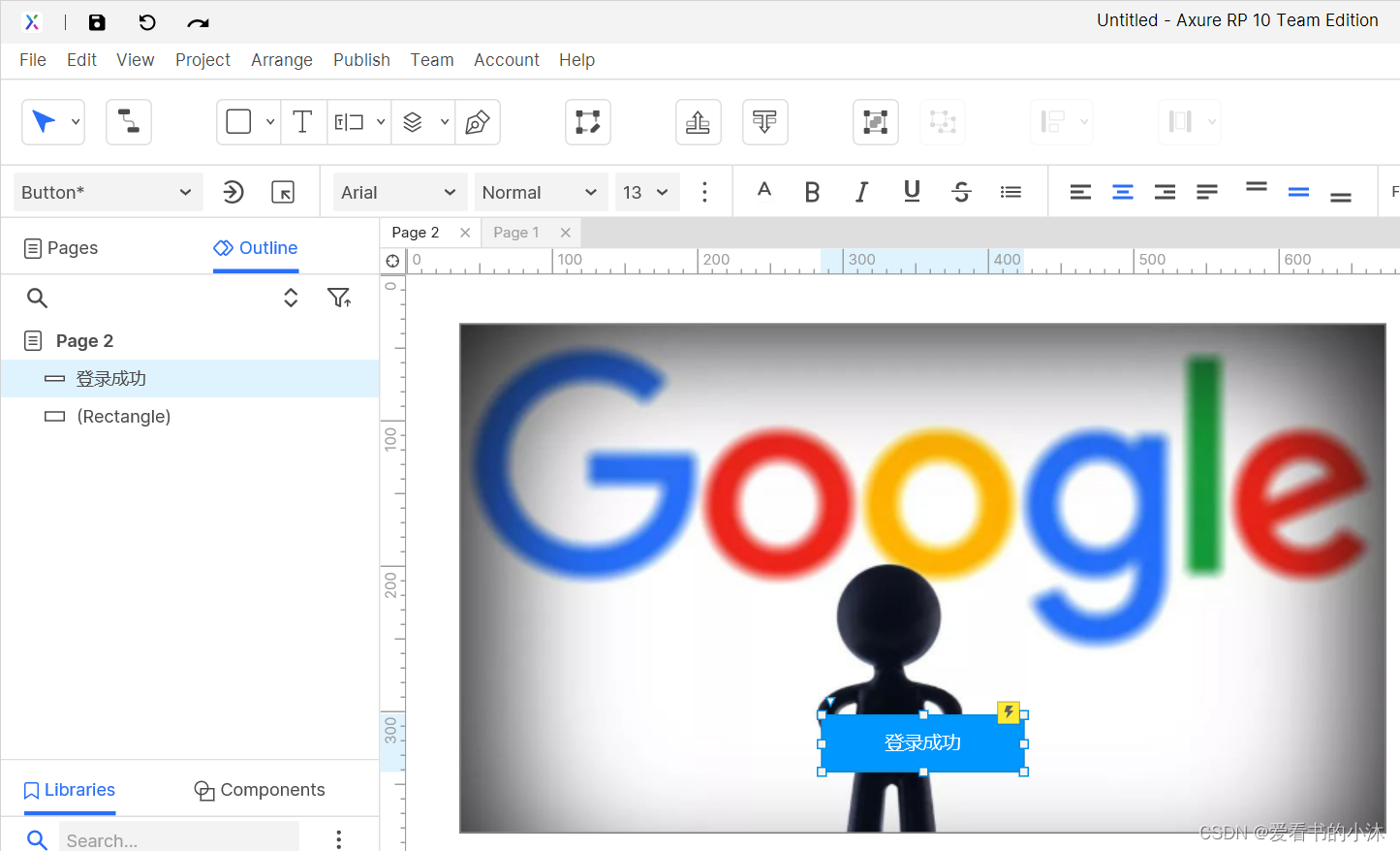The width and height of the screenshot is (1400, 851).
Task: Toggle italic formatting
Action: click(x=861, y=192)
